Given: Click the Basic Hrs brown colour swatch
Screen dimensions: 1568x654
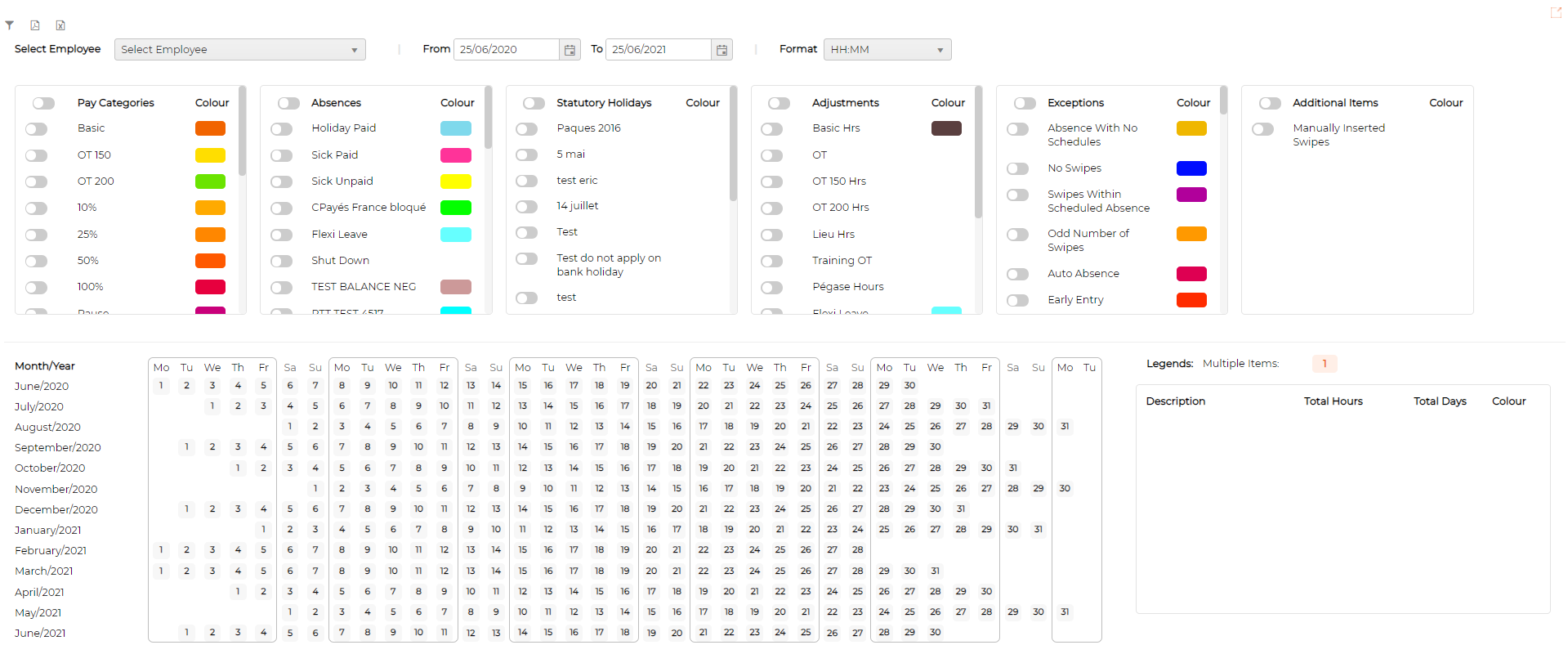Looking at the screenshot, I should coord(946,128).
